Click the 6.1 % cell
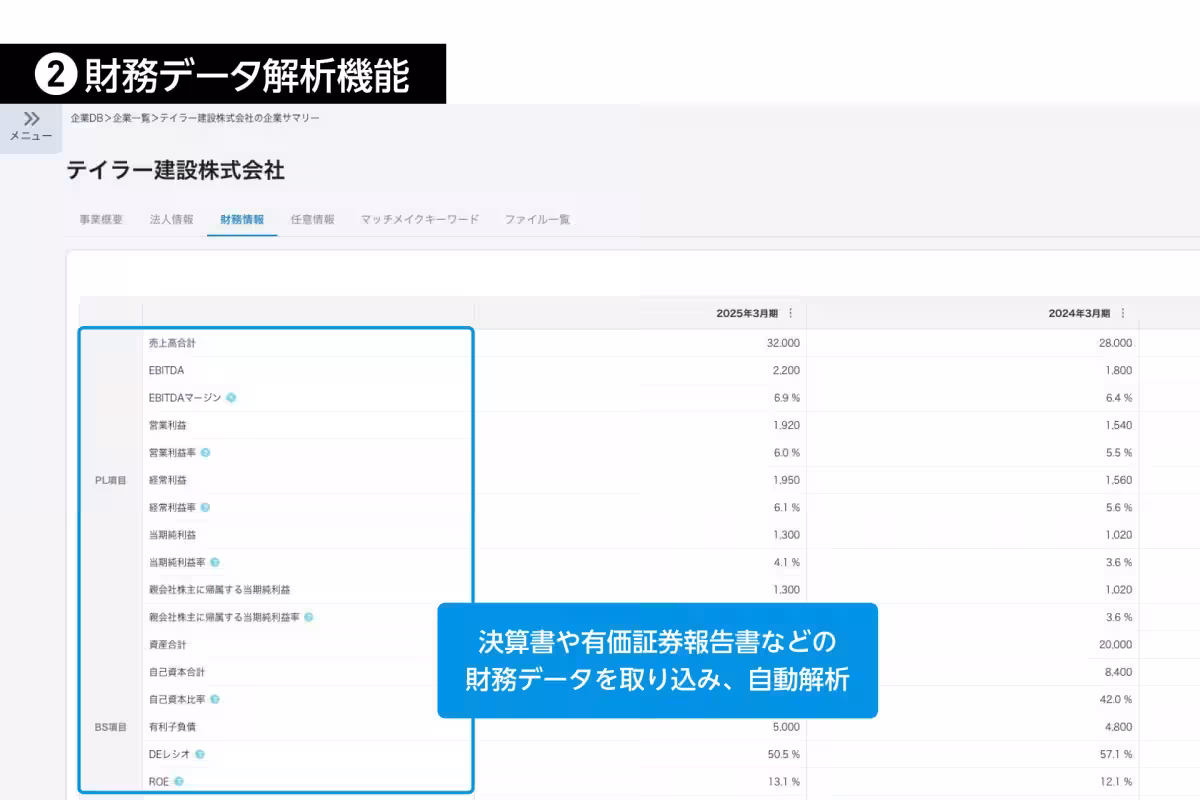The image size is (1200, 800). (786, 508)
